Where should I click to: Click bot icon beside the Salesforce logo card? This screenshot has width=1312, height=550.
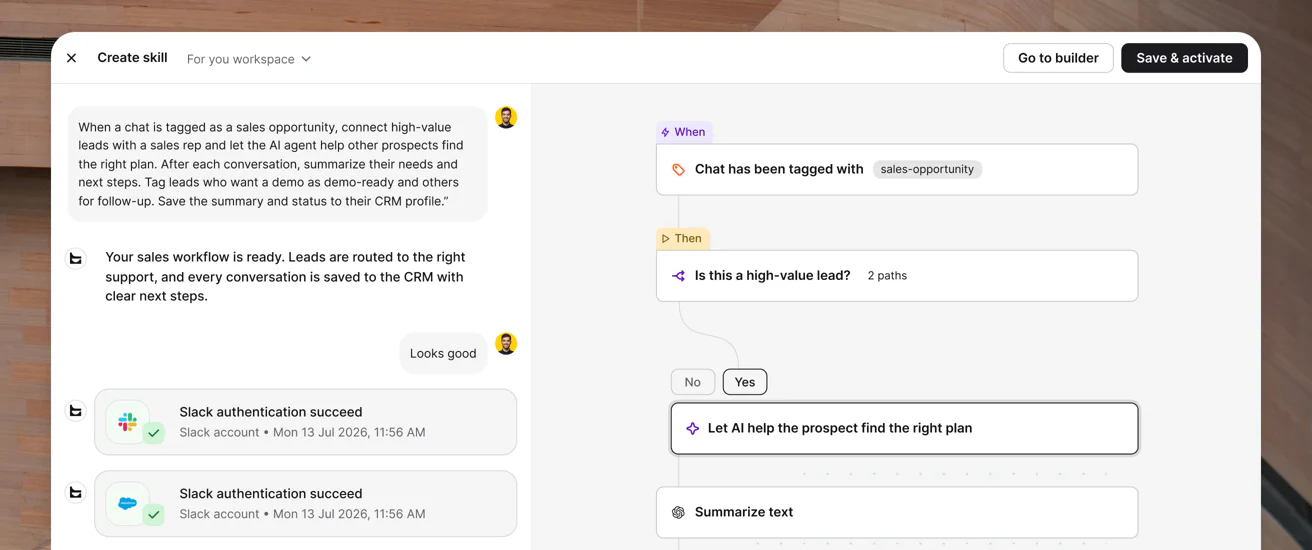(x=75, y=493)
